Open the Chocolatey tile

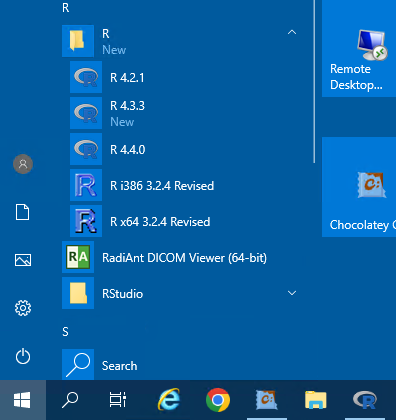pos(359,187)
